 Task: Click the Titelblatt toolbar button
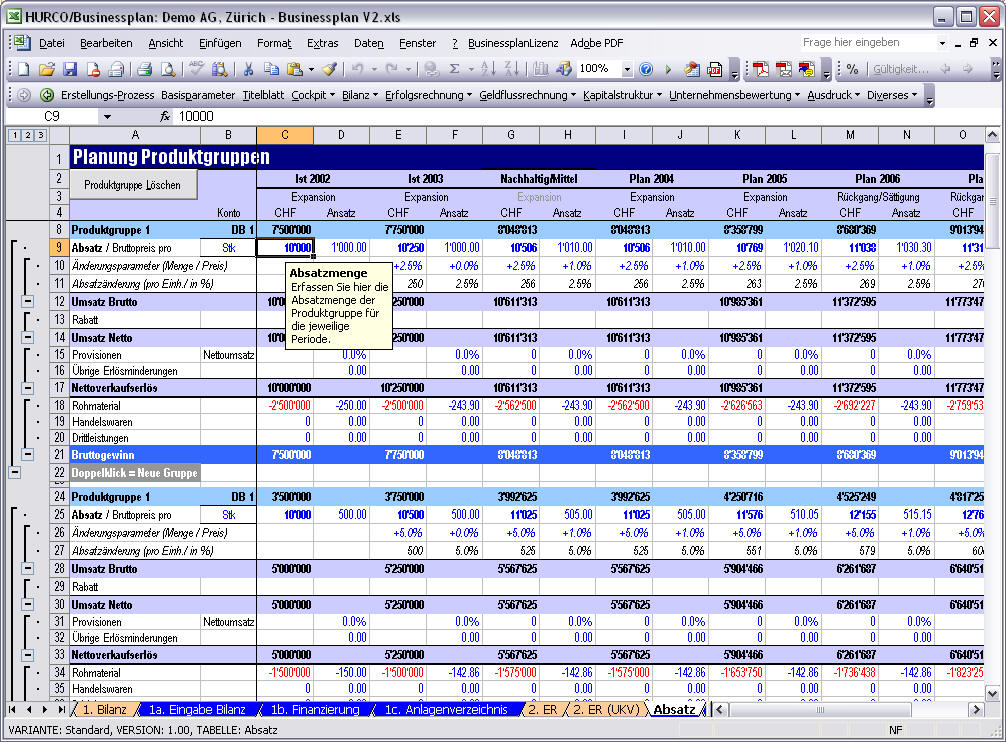pyautogui.click(x=263, y=95)
